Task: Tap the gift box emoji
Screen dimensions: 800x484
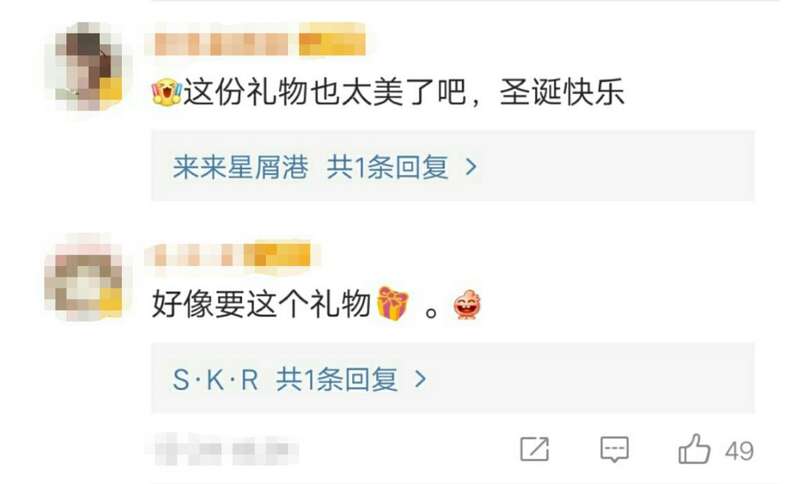Action: coord(393,303)
